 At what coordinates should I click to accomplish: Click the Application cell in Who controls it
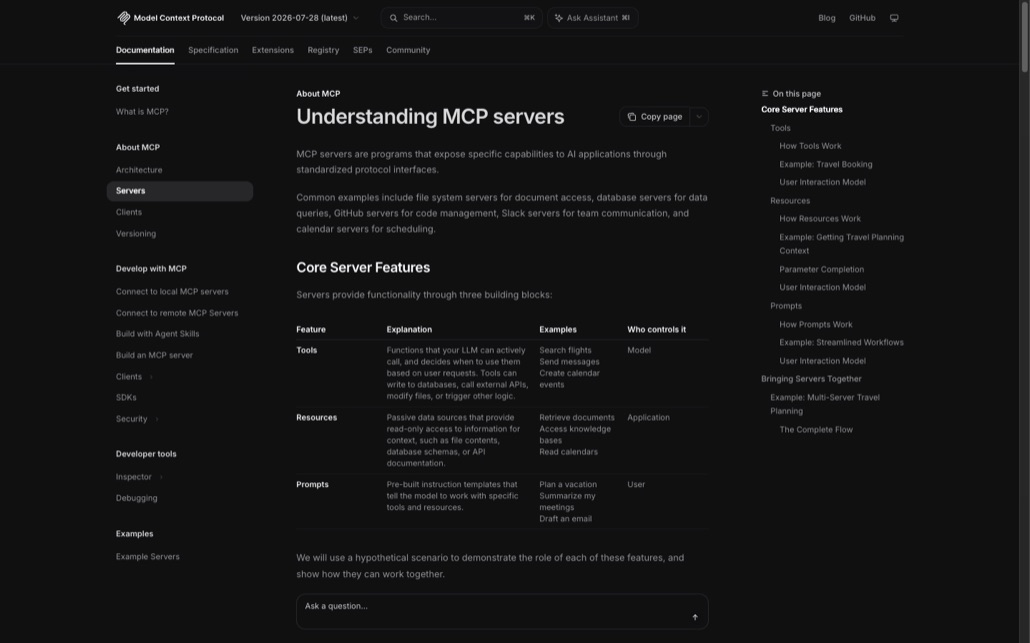[648, 417]
